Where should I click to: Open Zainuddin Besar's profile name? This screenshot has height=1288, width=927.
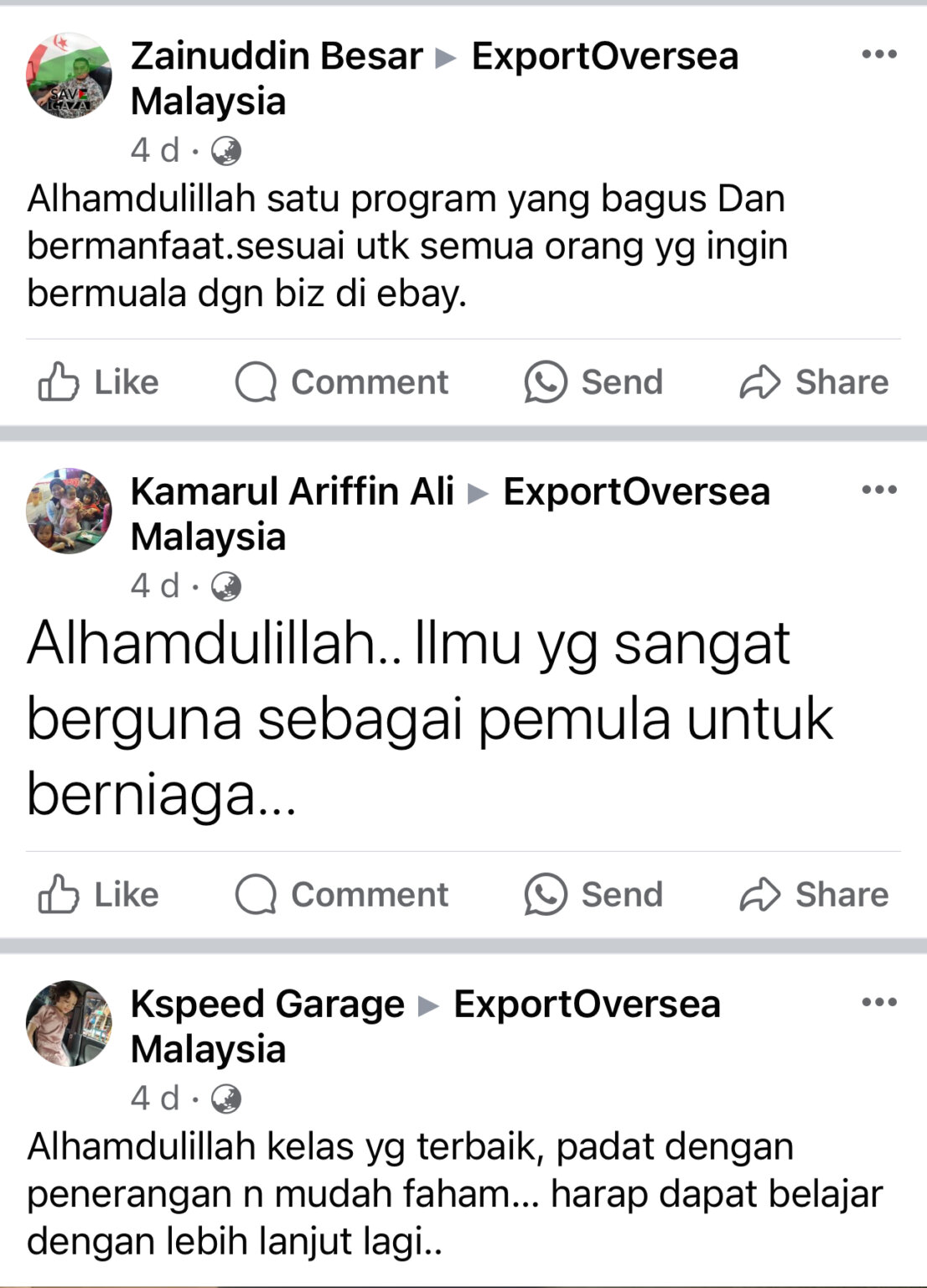pyautogui.click(x=277, y=56)
